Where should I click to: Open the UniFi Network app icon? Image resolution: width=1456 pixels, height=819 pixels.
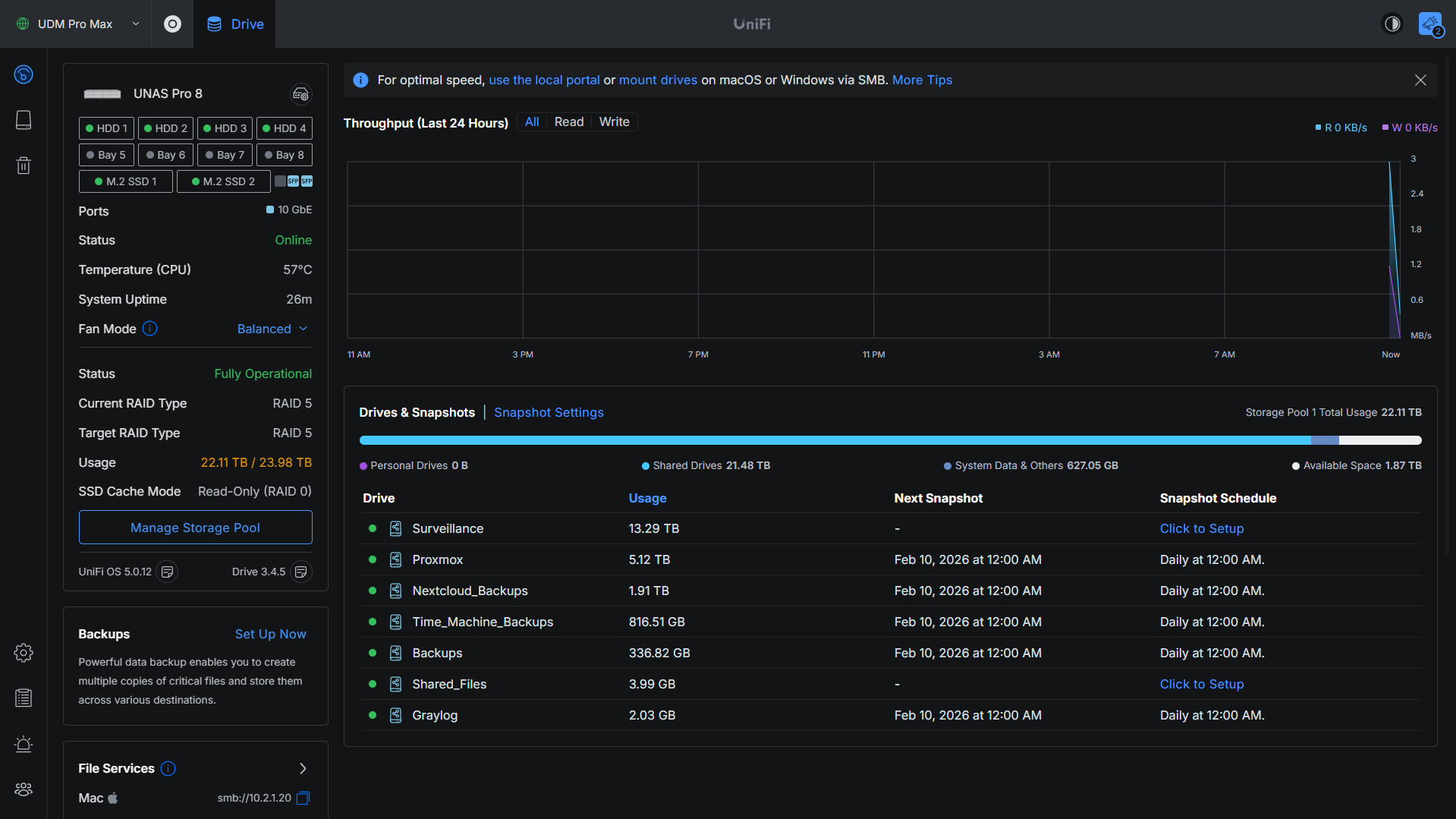[172, 24]
